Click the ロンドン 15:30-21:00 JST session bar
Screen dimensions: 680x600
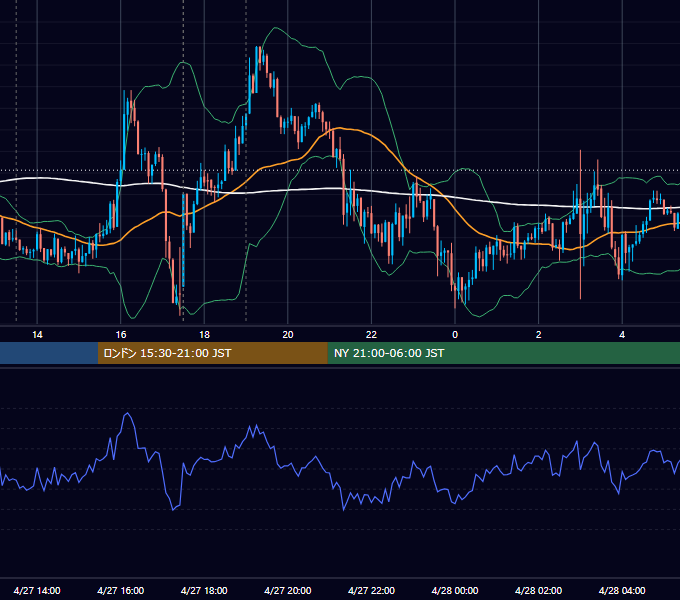coord(212,353)
